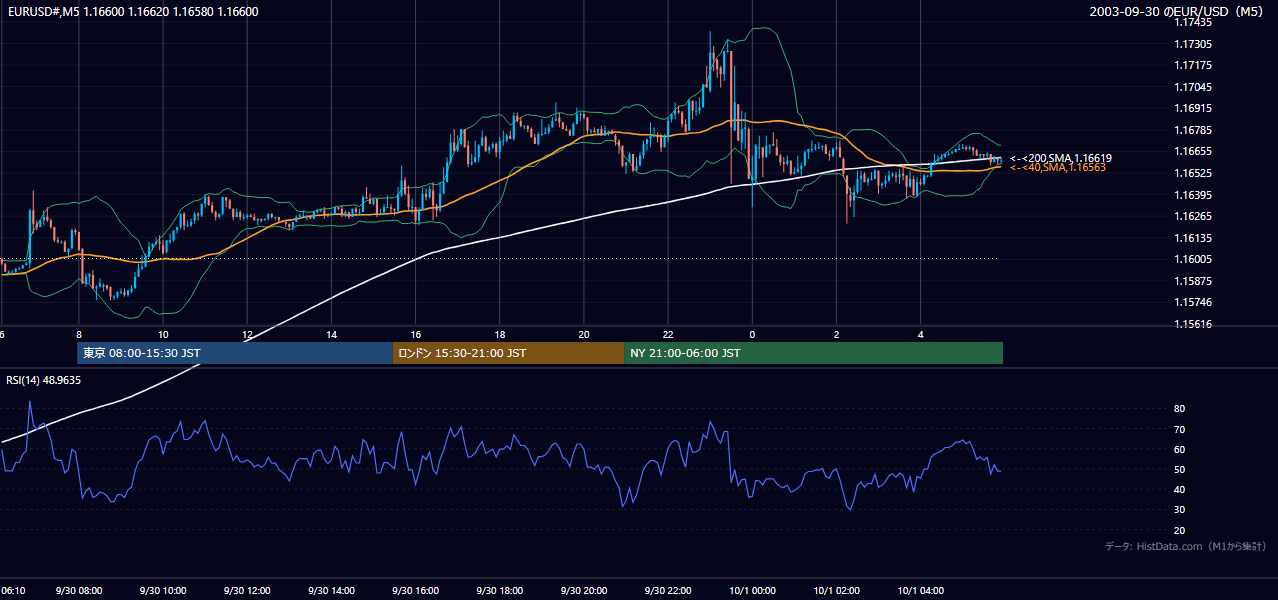Click the 9/30 16:00 time axis label
The image size is (1278, 600).
415,591
